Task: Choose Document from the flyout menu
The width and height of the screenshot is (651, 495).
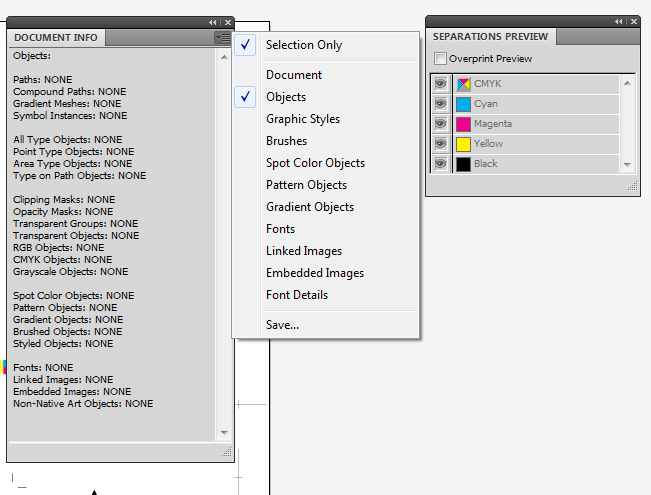Action: click(326, 75)
